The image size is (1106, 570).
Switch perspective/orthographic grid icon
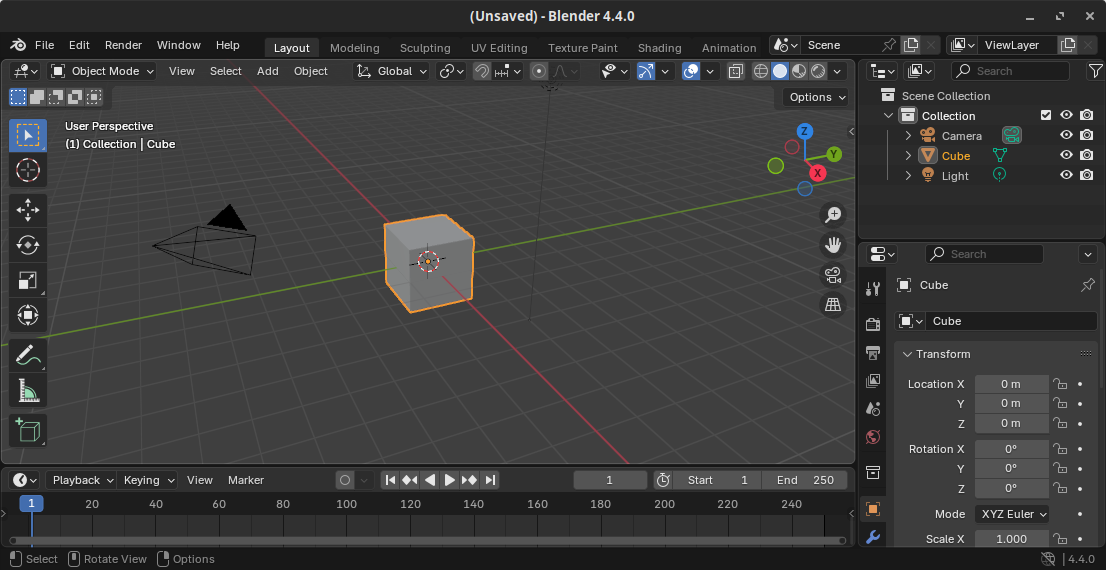833,305
